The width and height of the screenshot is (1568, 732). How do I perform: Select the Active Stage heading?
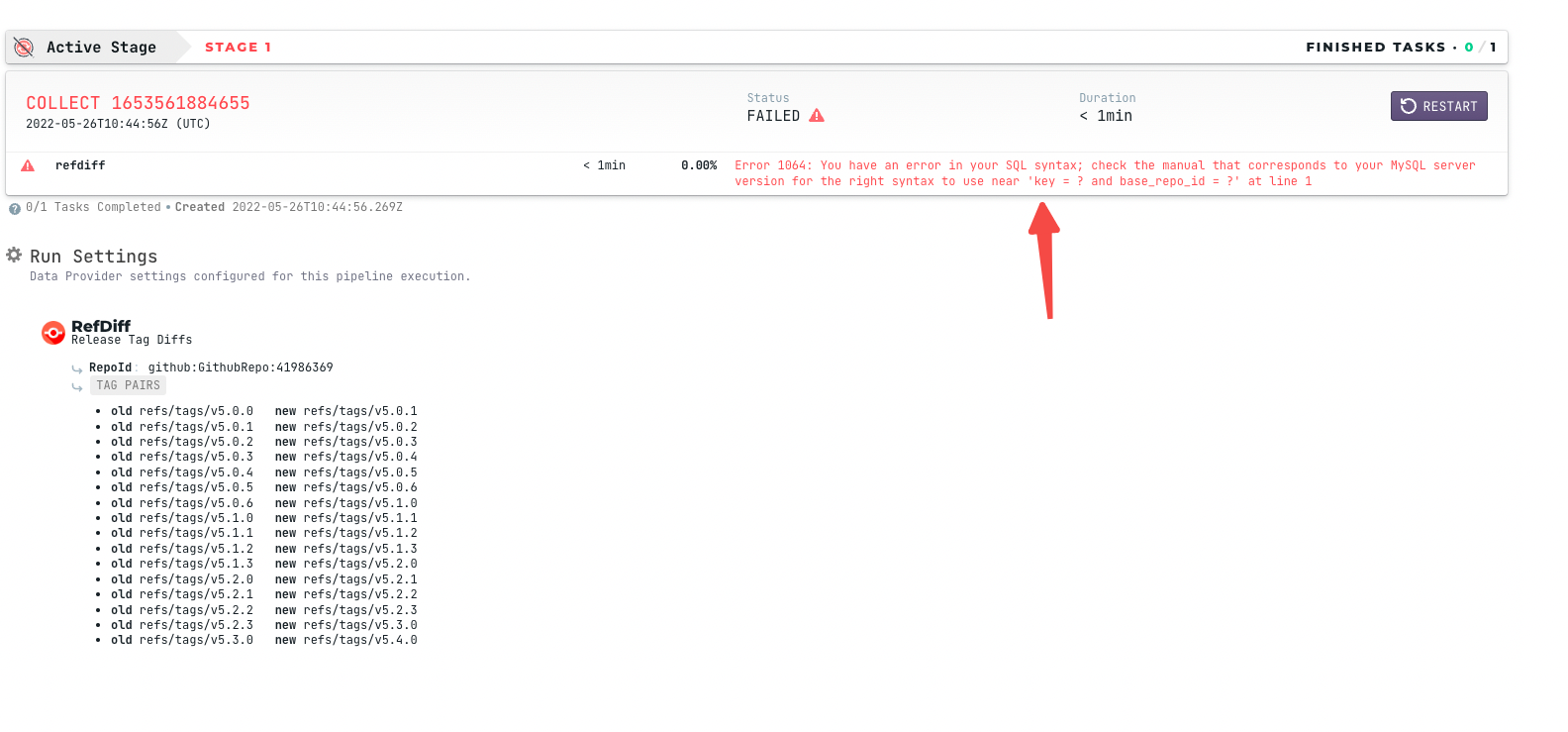101,48
